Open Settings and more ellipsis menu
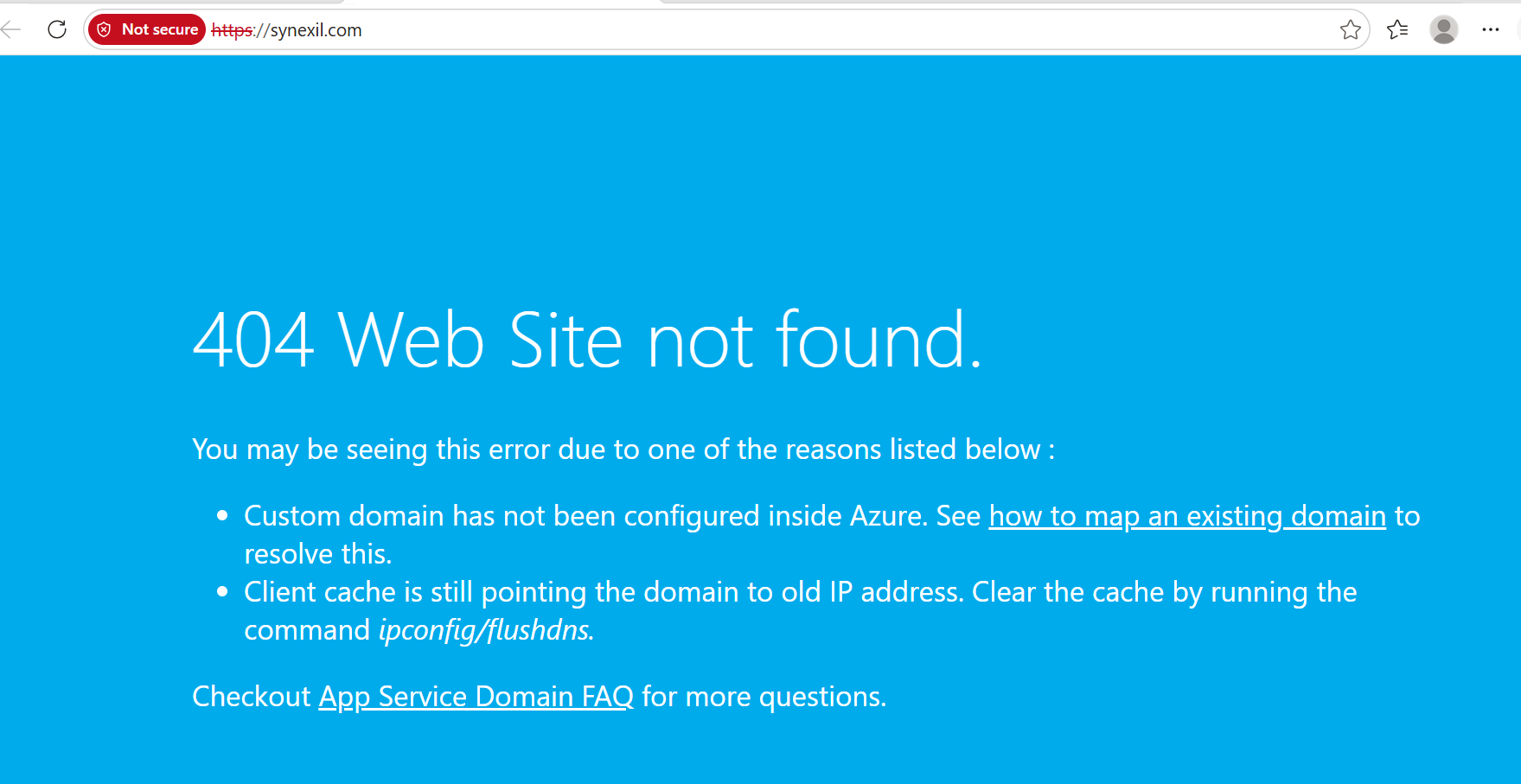 1491,29
